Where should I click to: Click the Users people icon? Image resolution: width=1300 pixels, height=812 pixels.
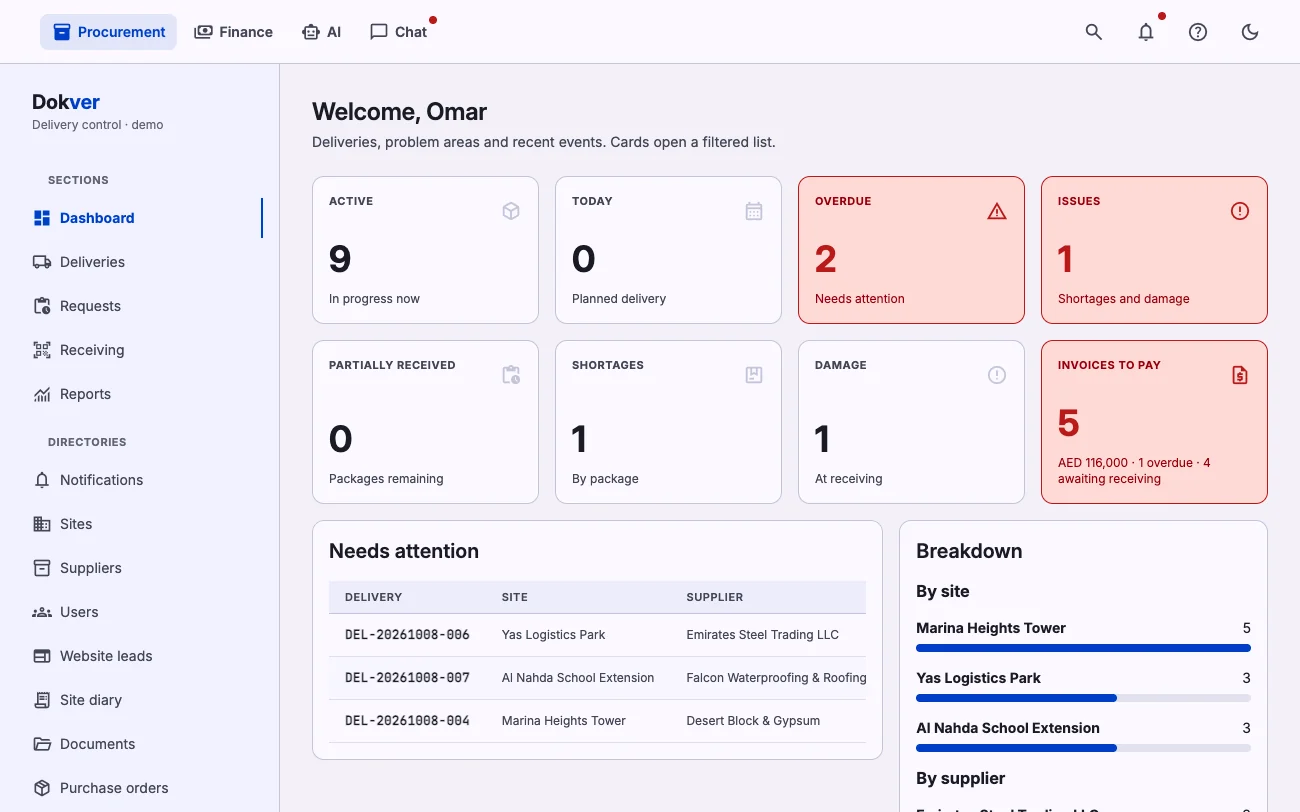coord(42,612)
